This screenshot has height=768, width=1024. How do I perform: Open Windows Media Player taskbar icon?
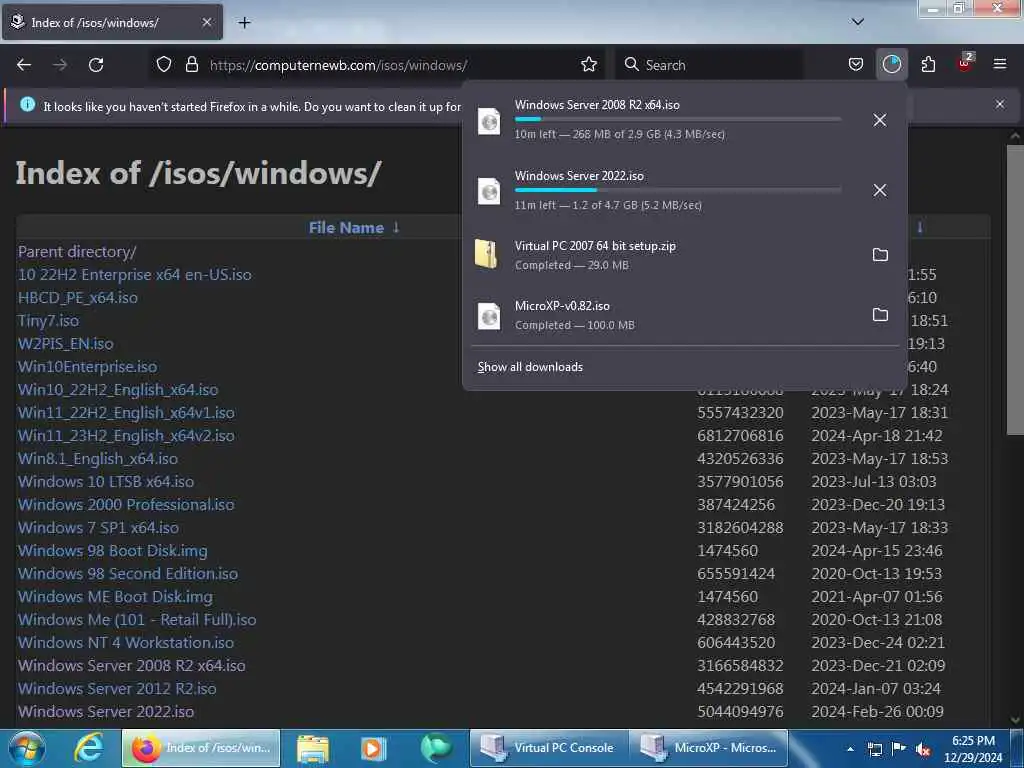(x=374, y=748)
